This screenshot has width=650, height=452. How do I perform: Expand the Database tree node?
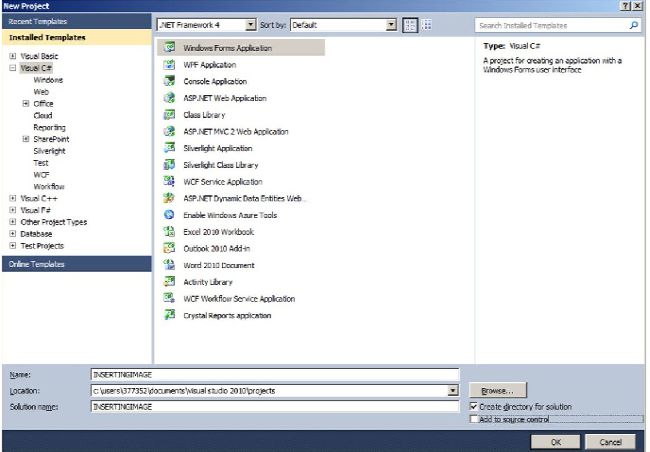click(x=13, y=233)
